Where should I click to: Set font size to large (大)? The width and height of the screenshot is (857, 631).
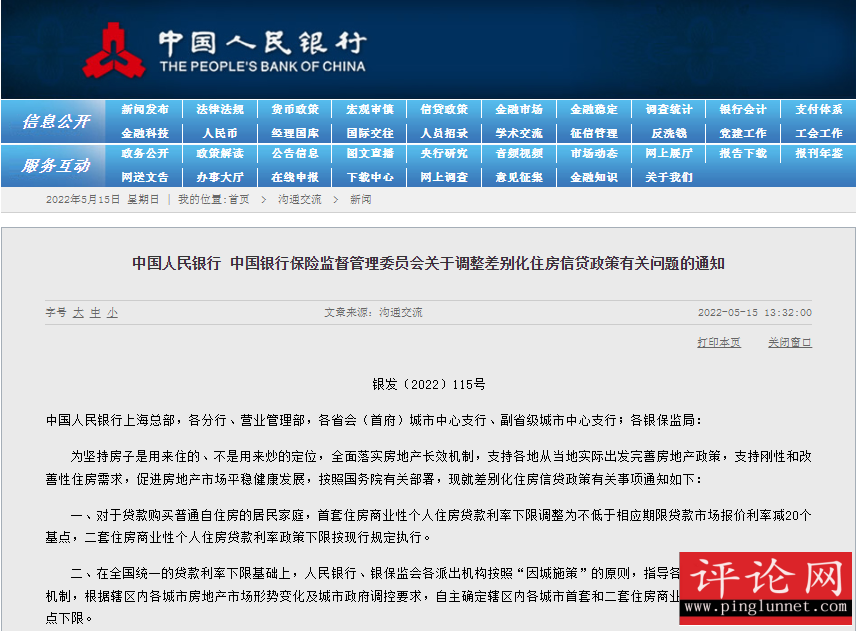[x=78, y=312]
